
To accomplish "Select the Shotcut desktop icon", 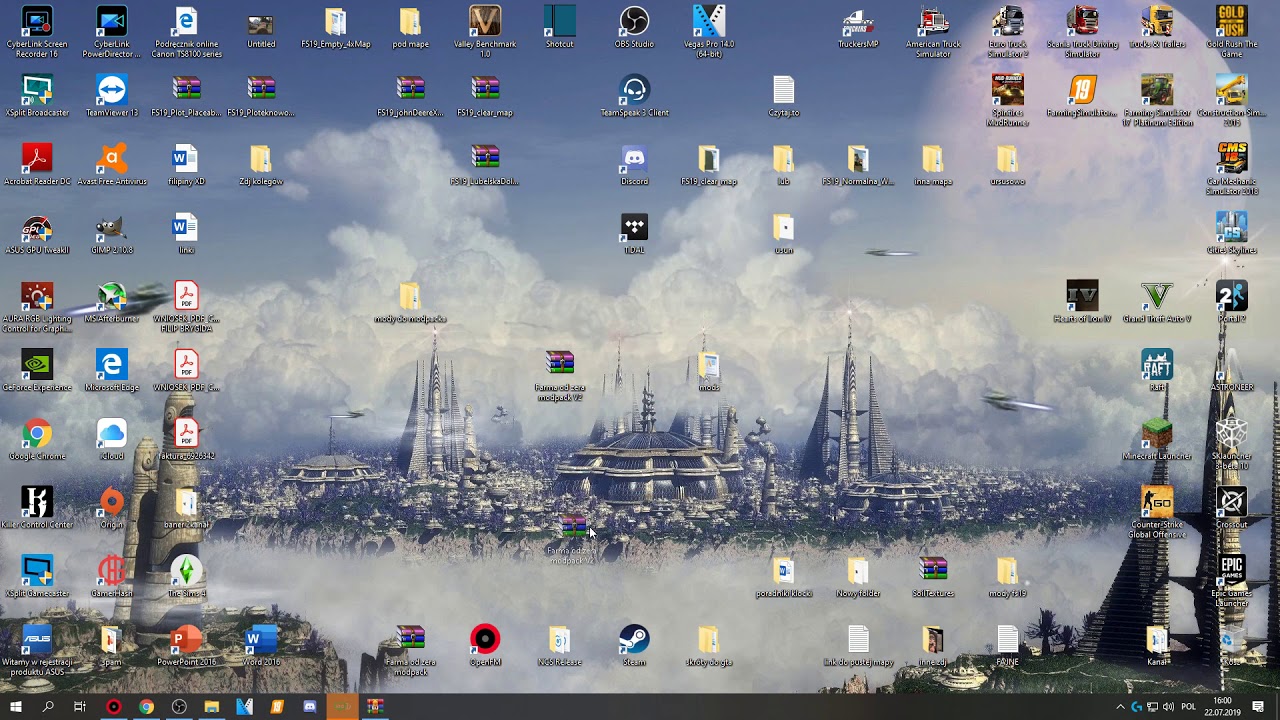I will pos(560,27).
